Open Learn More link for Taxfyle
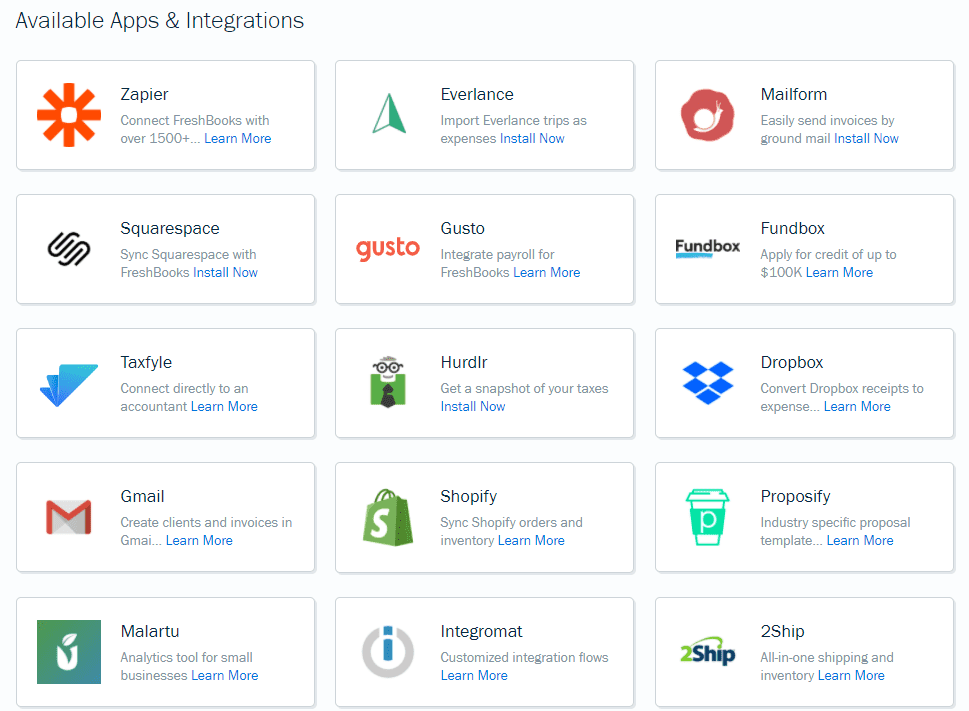The width and height of the screenshot is (969, 711). [x=224, y=406]
